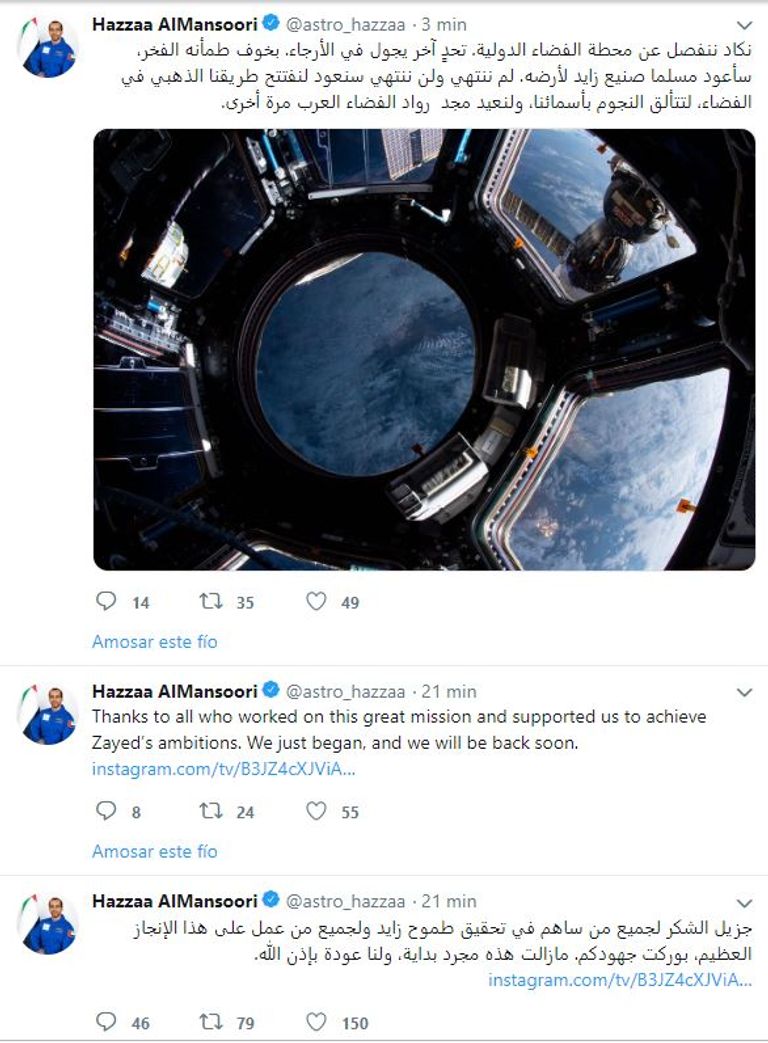Reply to the English 'Thanks to all' tweet
Viewport: 768px width, 1043px height.
106,811
